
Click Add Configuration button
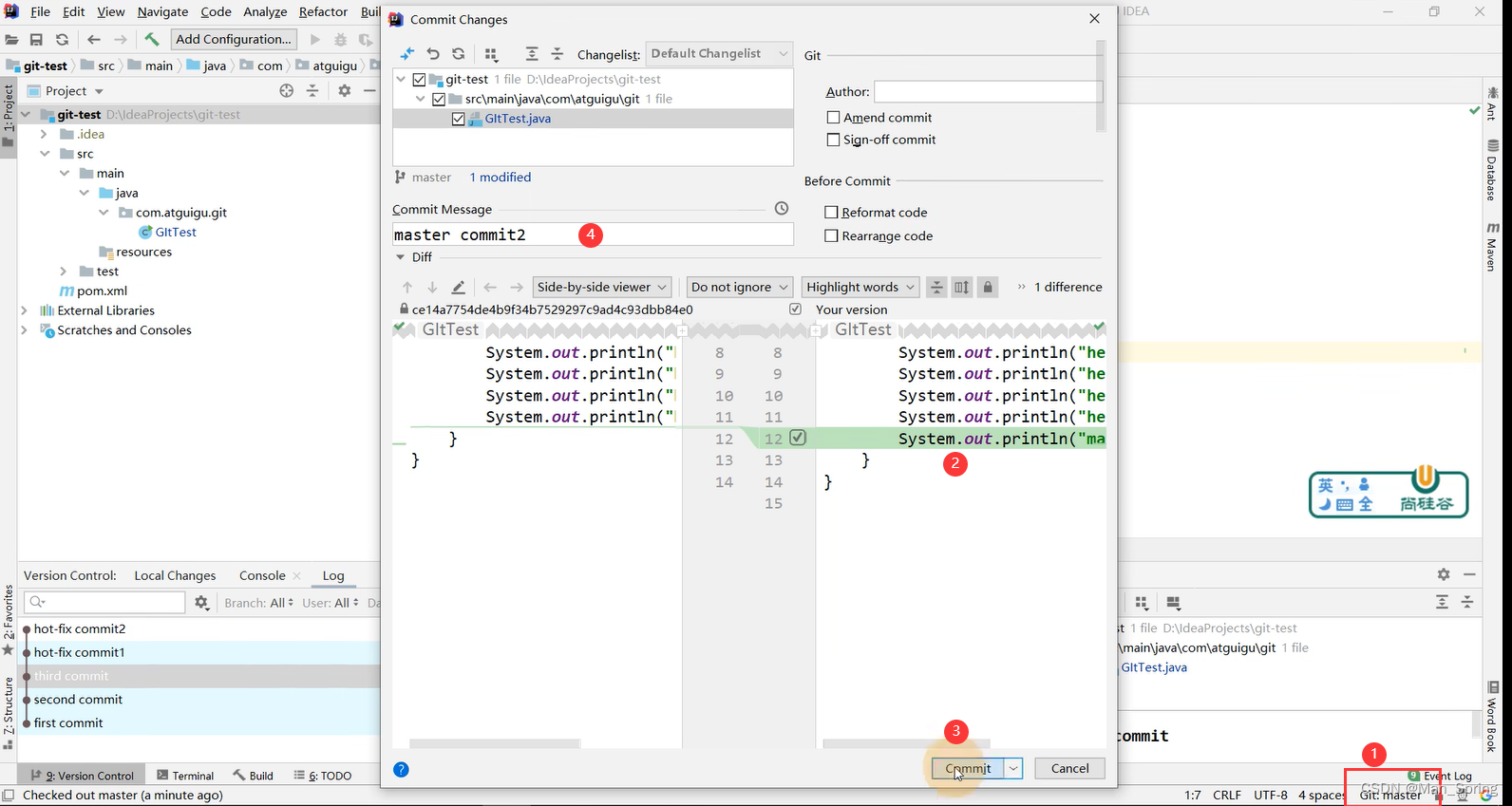(x=234, y=39)
